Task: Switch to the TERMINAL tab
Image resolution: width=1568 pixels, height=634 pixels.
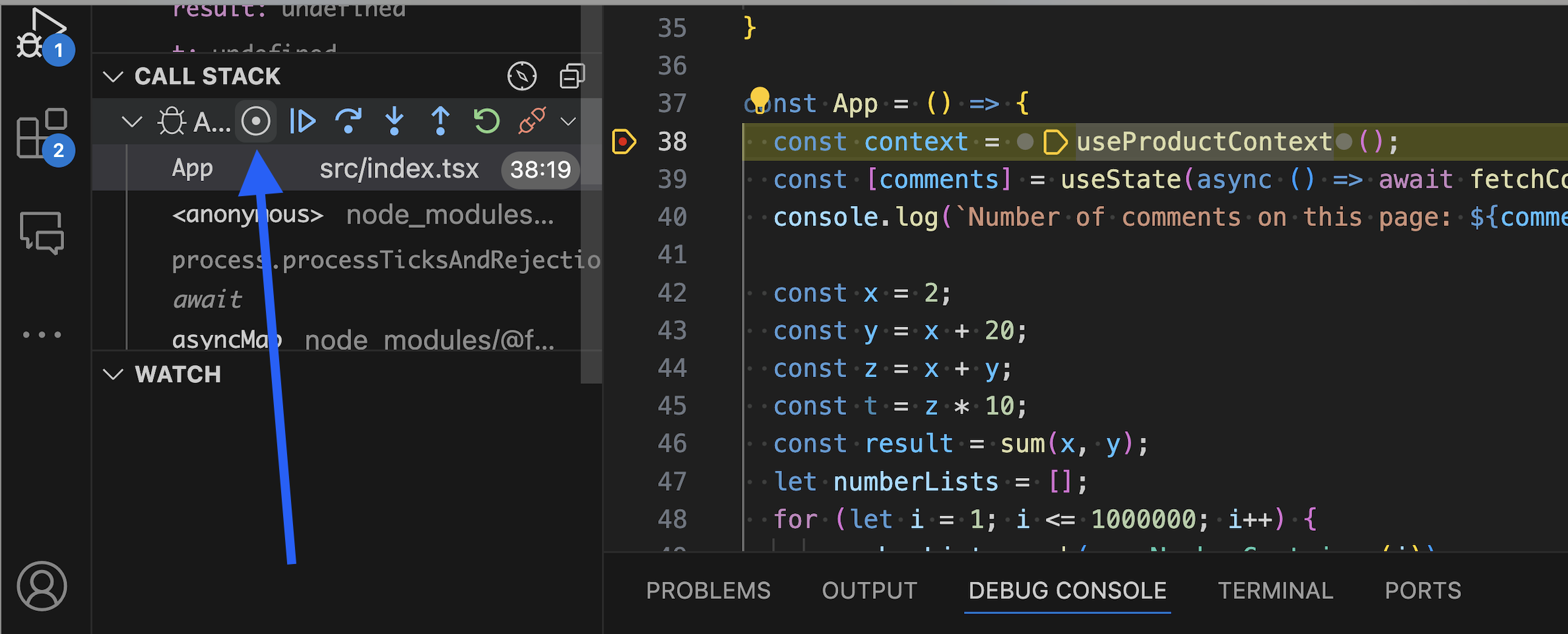Action: (1276, 590)
